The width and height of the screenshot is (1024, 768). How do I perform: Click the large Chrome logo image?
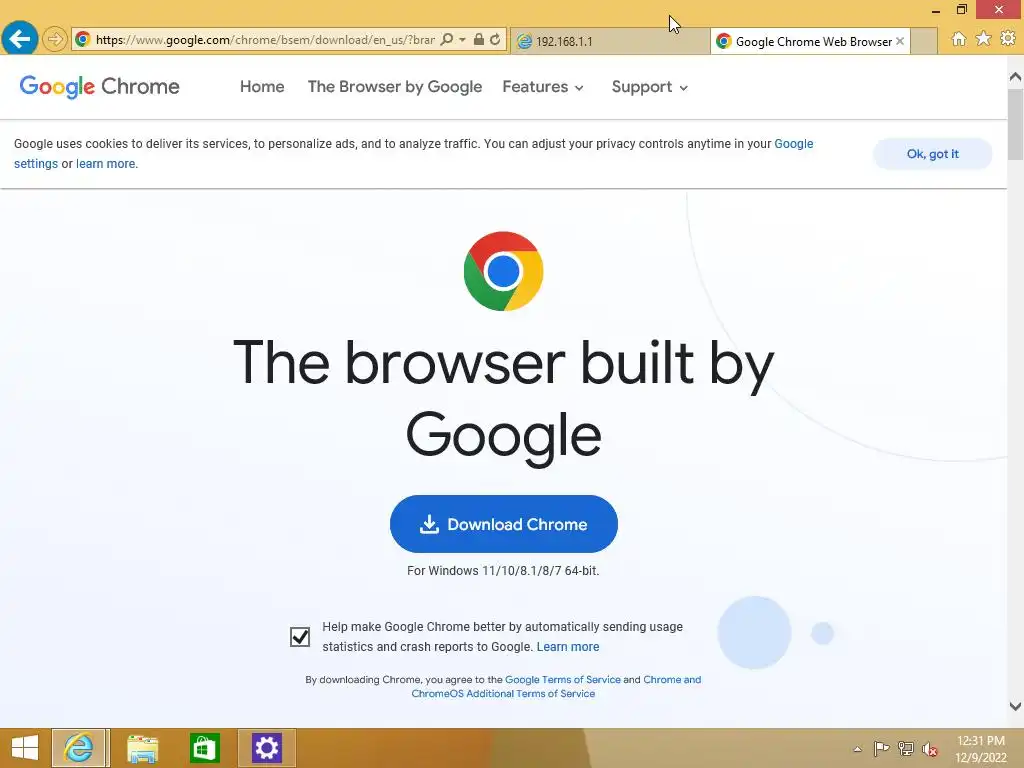tap(503, 271)
